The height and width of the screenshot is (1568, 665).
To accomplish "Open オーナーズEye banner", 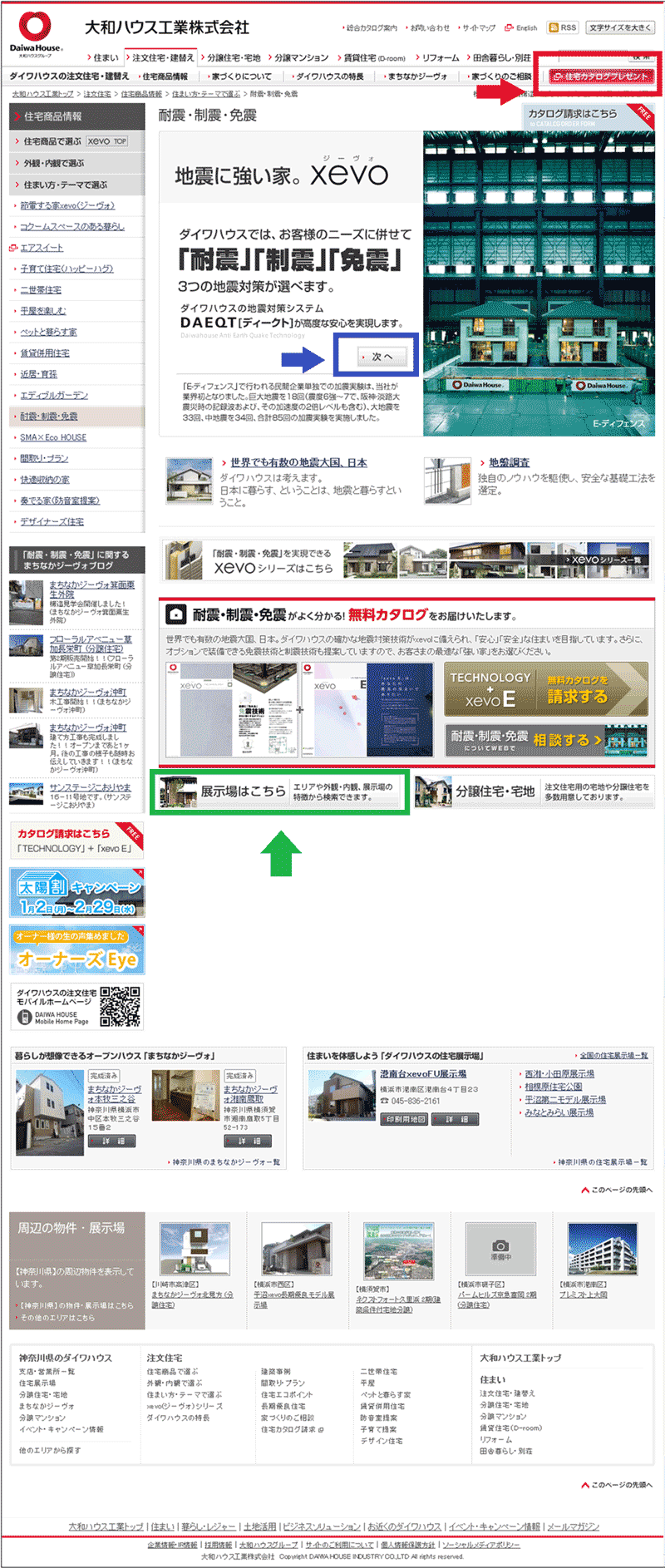I will click(76, 950).
